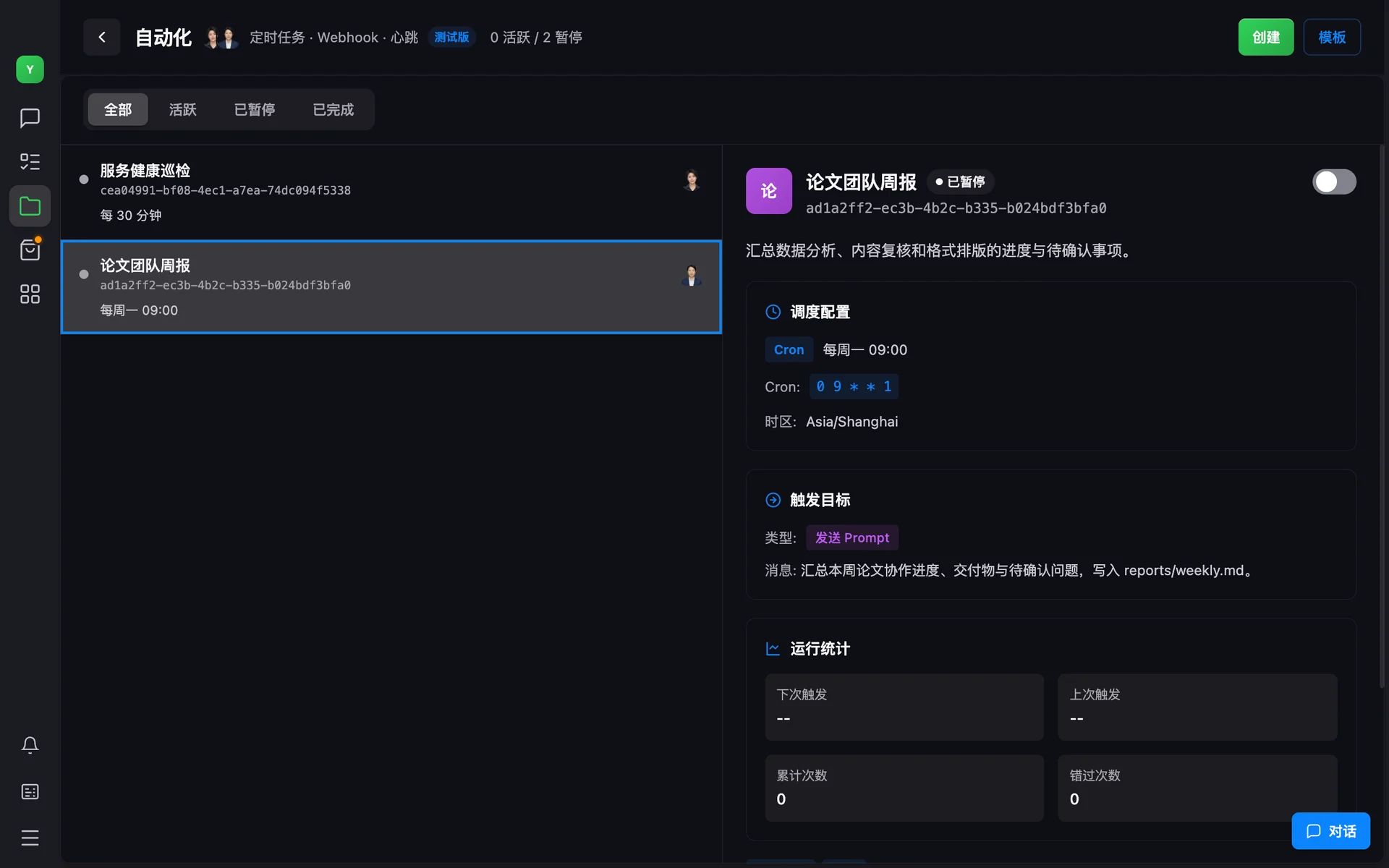Open the list panel icon above the hamburger menu
Image resolution: width=1389 pixels, height=868 pixels.
coord(30,791)
